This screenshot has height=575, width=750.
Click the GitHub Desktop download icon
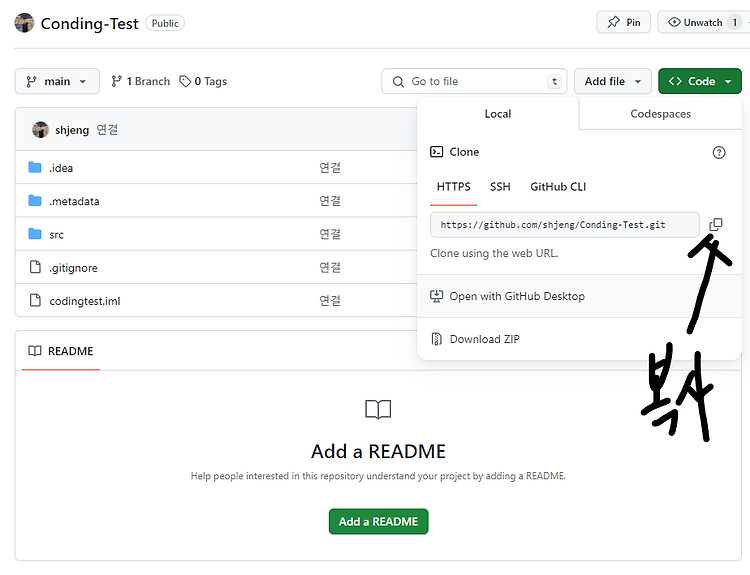tap(436, 296)
